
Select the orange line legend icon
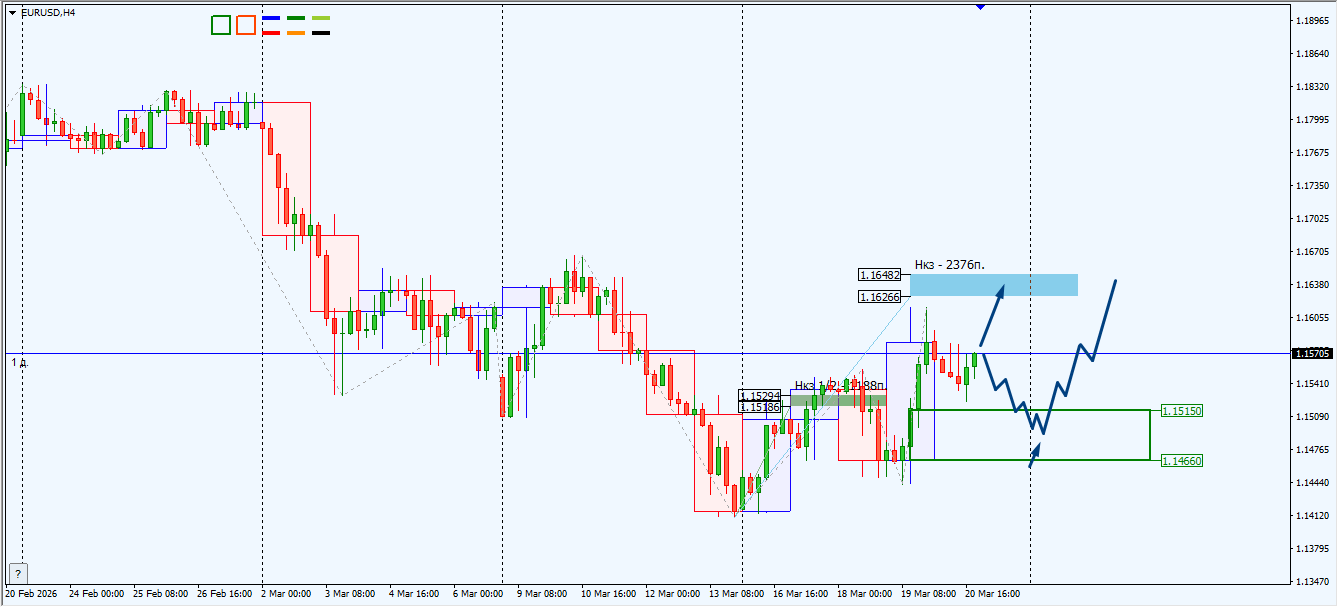click(296, 33)
